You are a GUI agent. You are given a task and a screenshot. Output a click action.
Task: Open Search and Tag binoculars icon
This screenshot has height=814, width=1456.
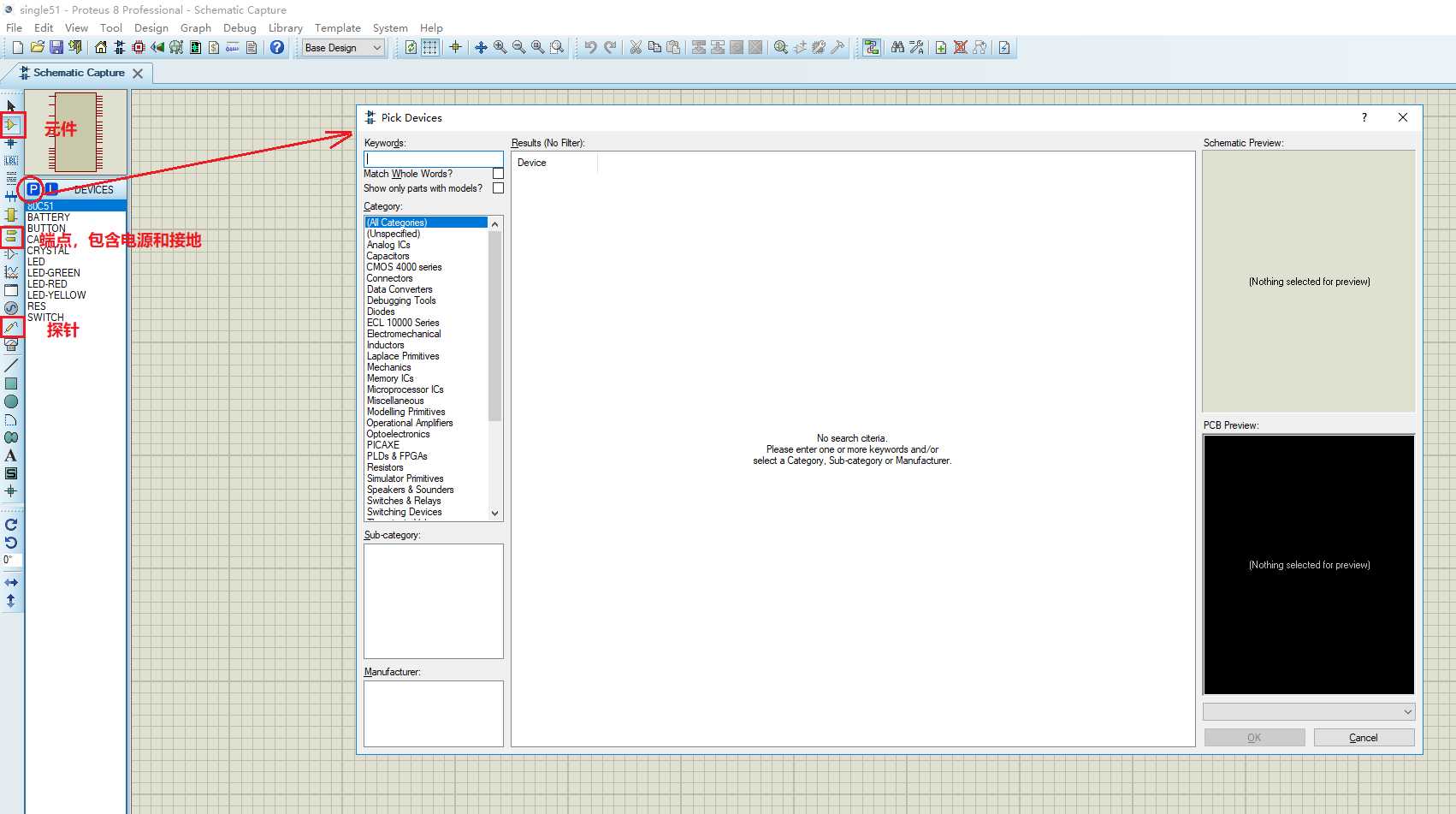pyautogui.click(x=897, y=48)
